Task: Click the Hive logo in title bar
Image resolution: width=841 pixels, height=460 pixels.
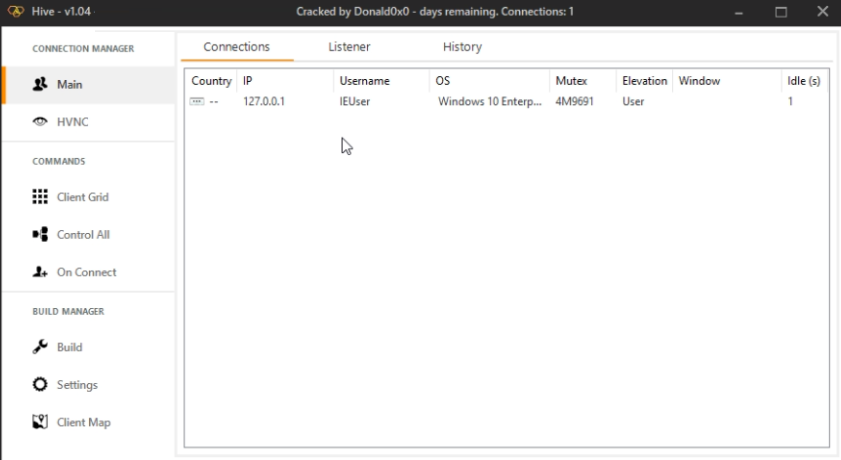Action: [x=14, y=11]
